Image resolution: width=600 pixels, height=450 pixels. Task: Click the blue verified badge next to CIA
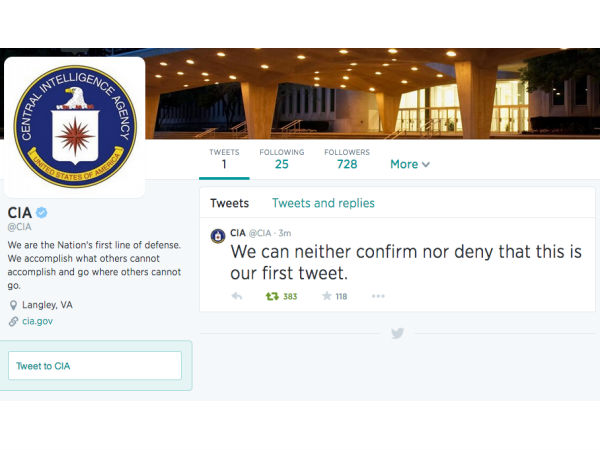point(41,212)
